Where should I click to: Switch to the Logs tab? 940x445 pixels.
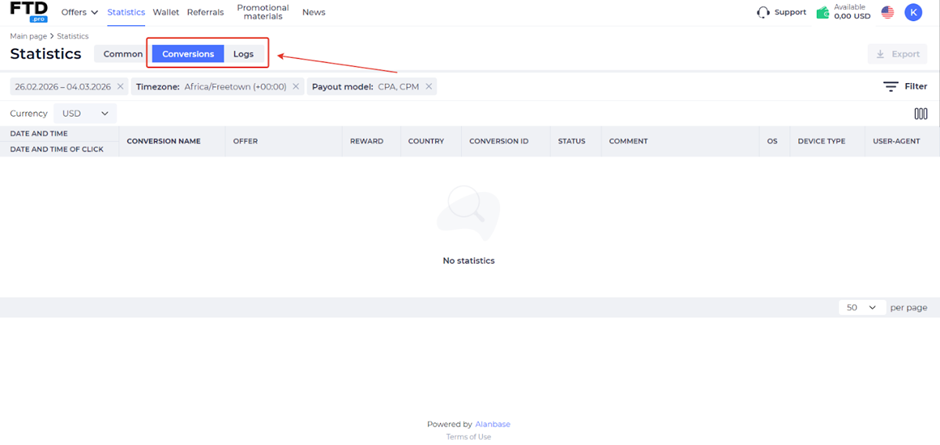(243, 54)
